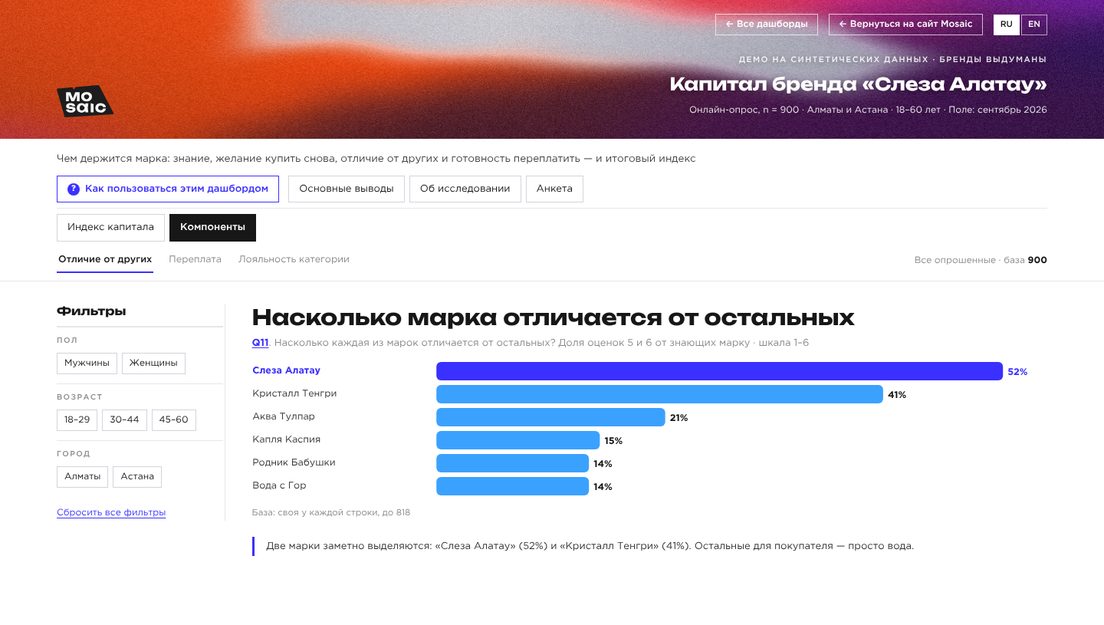
Task: Click the 'Аква Тулпар' 21% bar
Action: (x=551, y=417)
